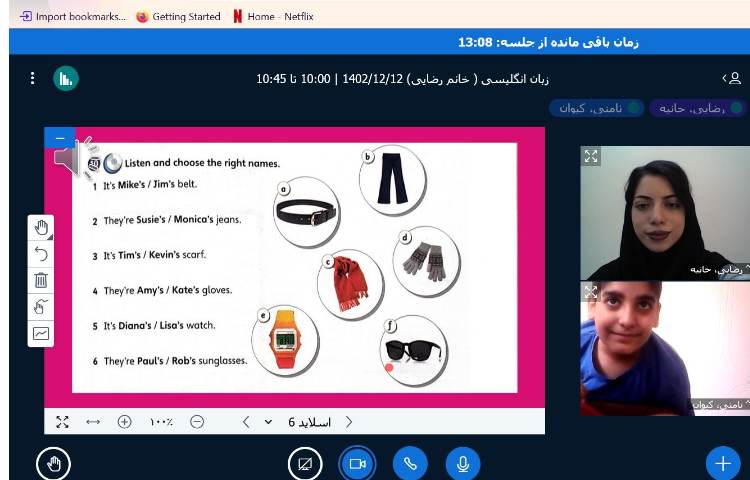
Task: Open Getting Started bookmark
Action: pyautogui.click(x=178, y=17)
